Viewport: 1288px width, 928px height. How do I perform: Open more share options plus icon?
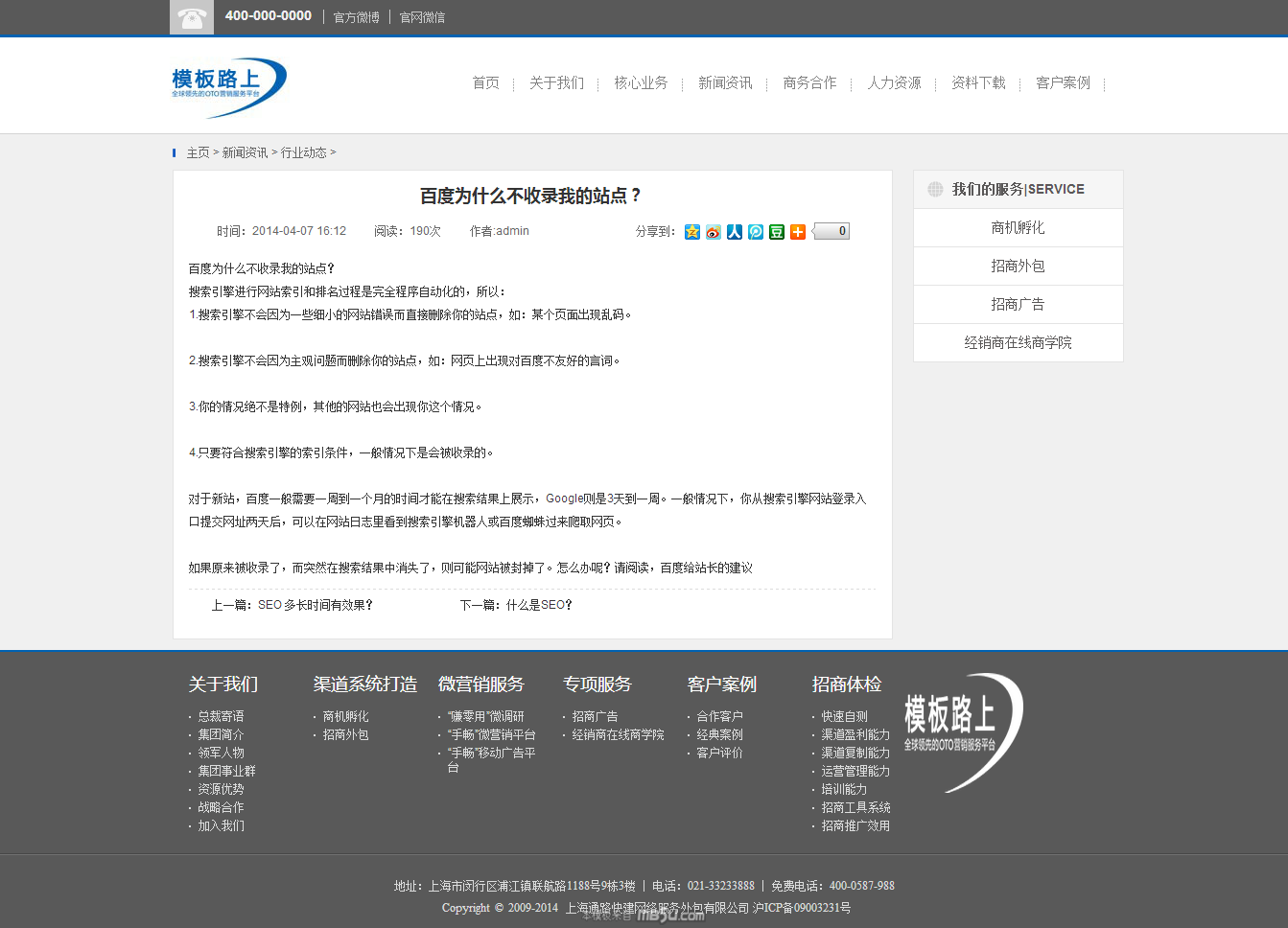click(x=797, y=232)
